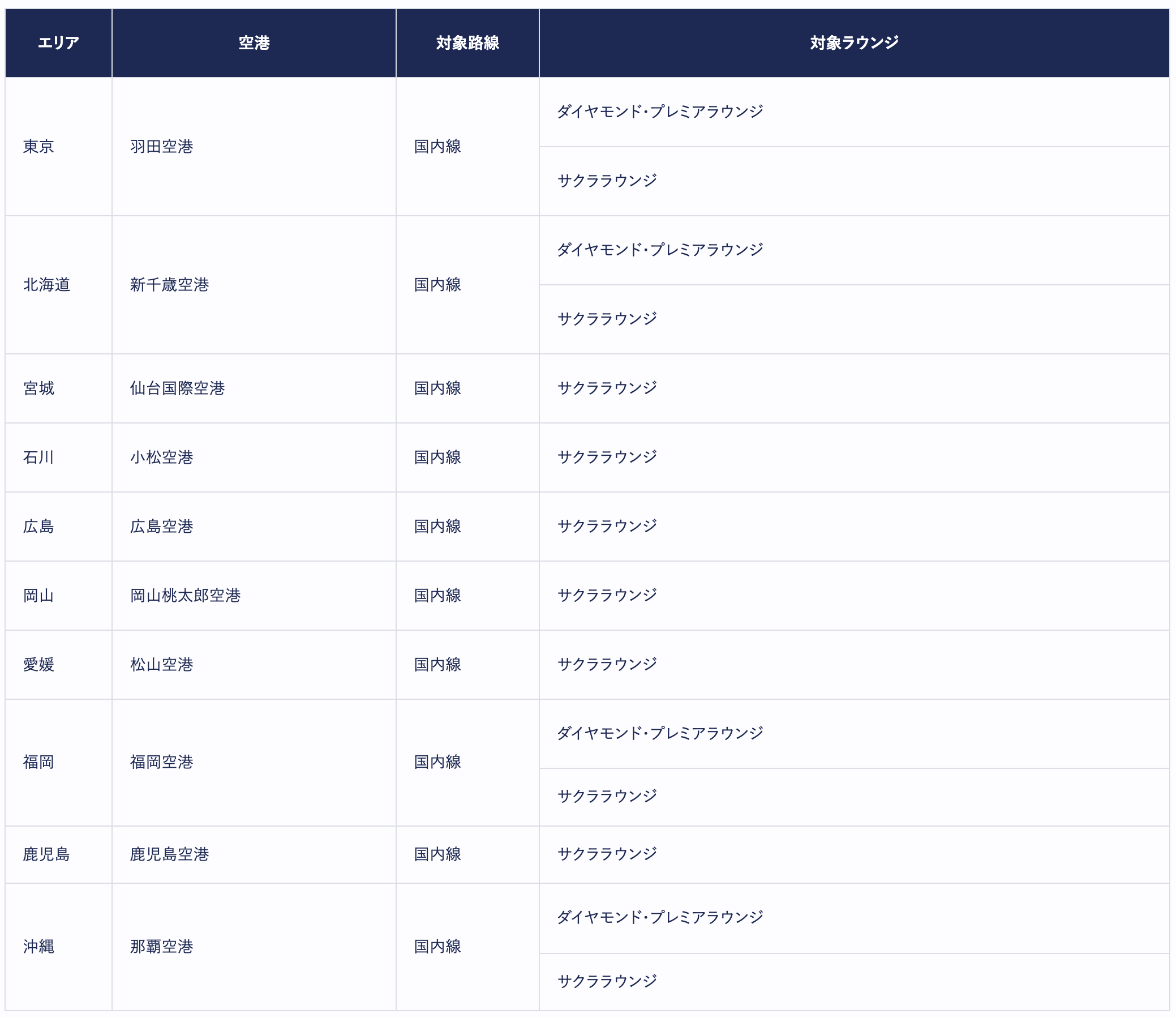Screen dimensions: 1176x1018
Task: Click the 空港 column header
Action: (254, 42)
